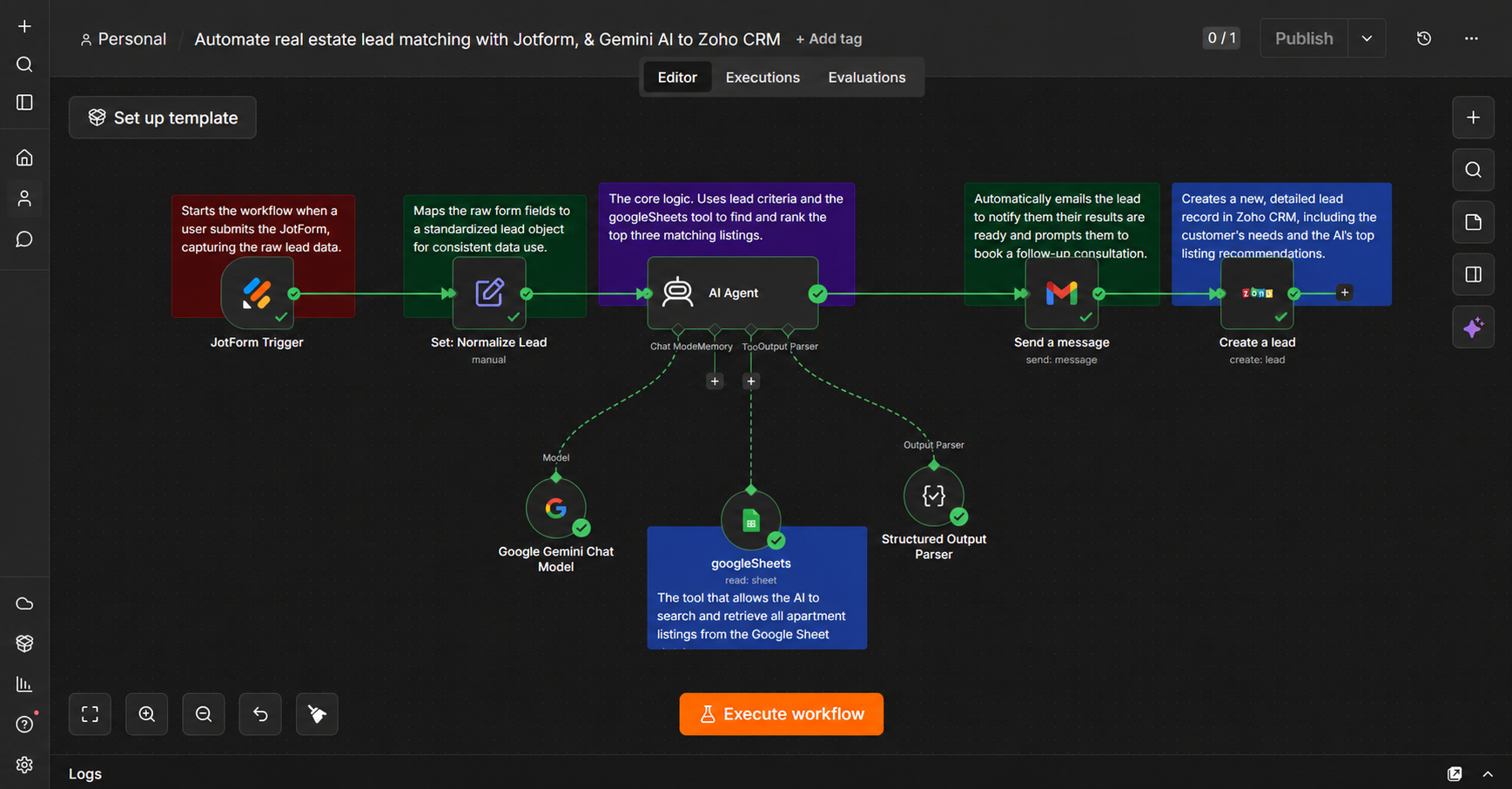
Task: Click the workflow title text
Action: (x=487, y=39)
